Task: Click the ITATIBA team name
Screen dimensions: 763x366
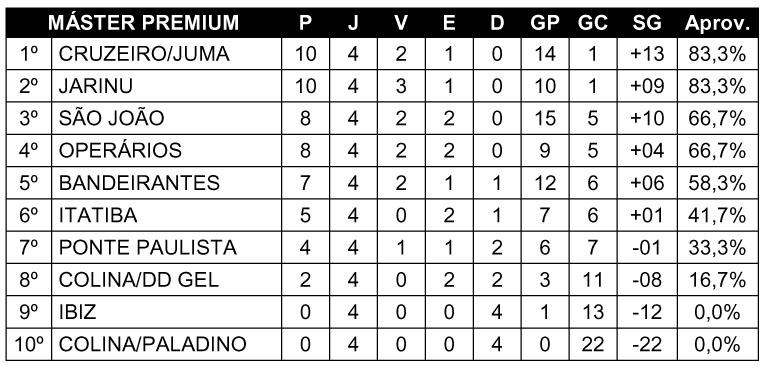Action: [x=98, y=215]
